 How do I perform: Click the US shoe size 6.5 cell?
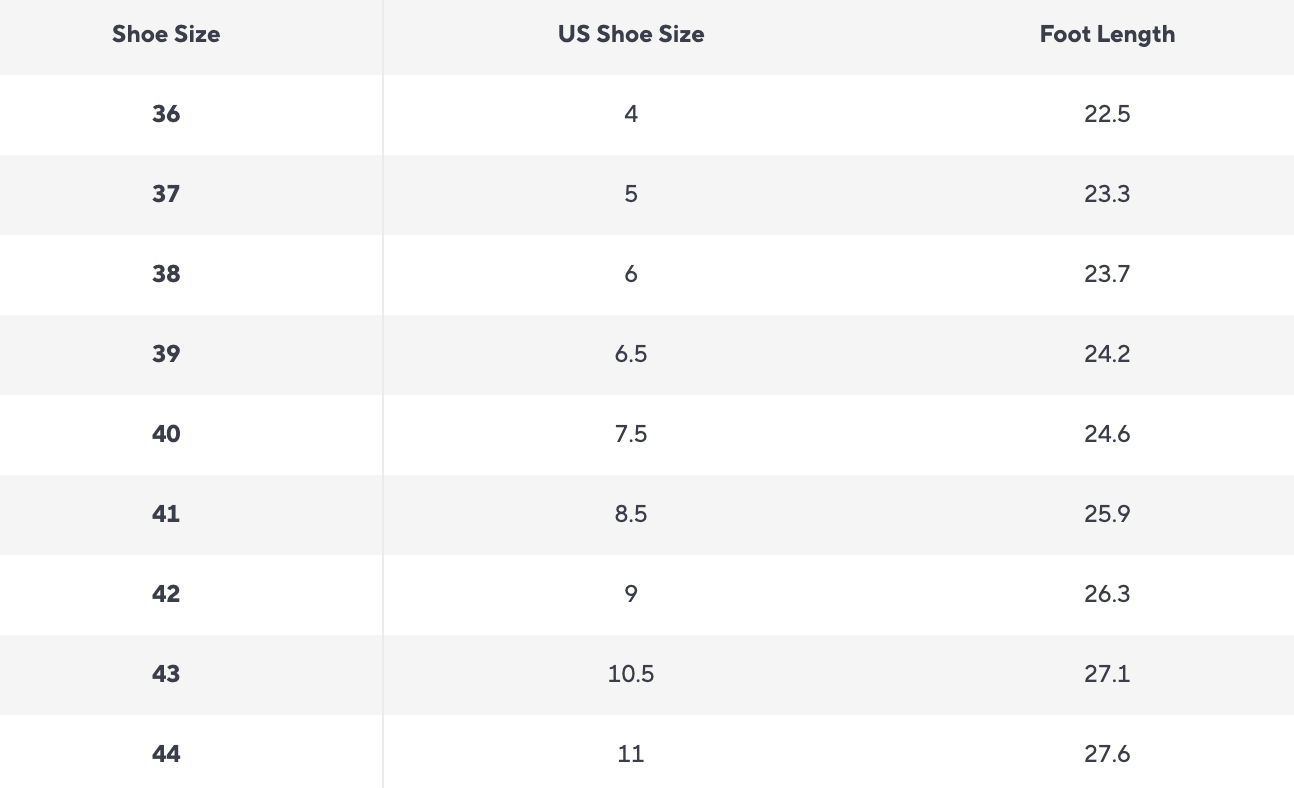(631, 354)
